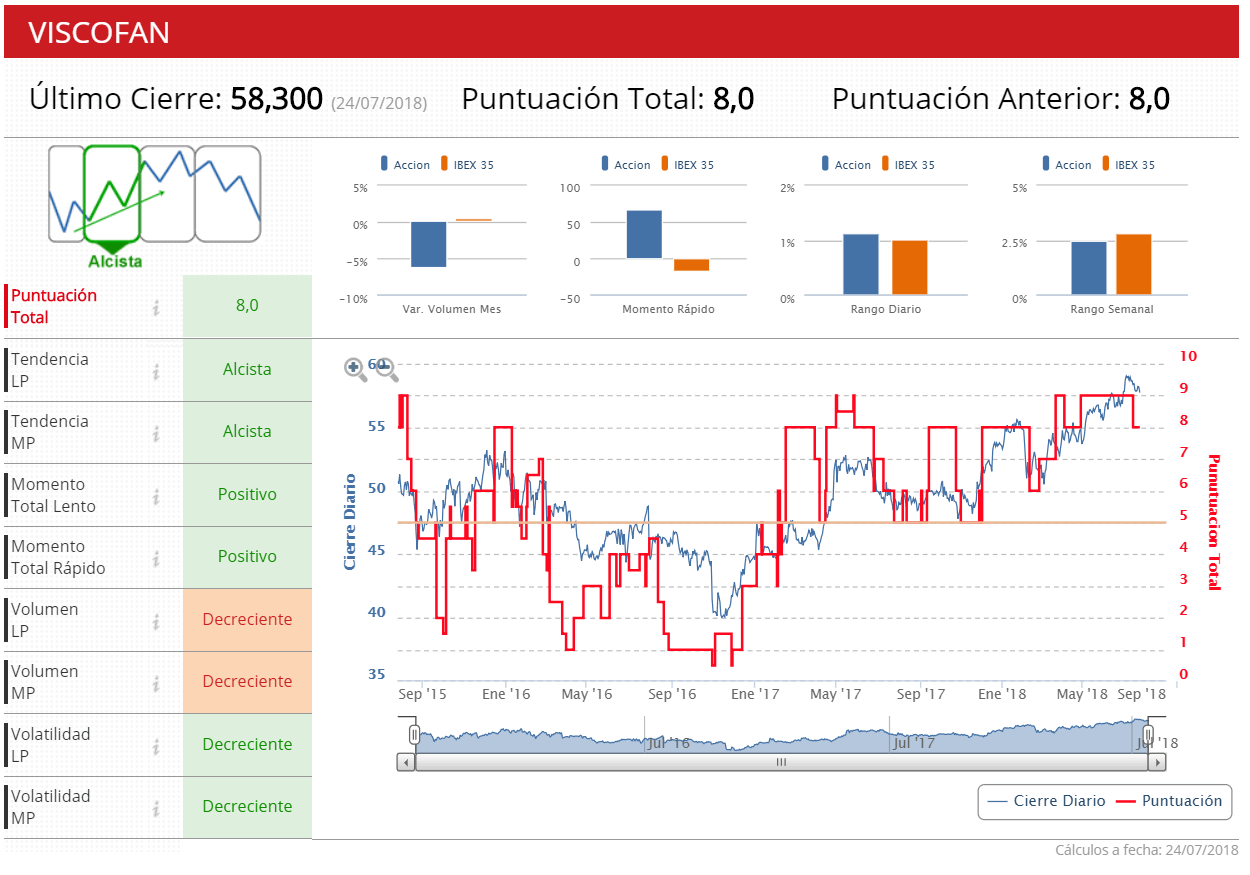Click the Cierre Diario axis title
Screen dimensions: 1250x875
click(x=350, y=521)
